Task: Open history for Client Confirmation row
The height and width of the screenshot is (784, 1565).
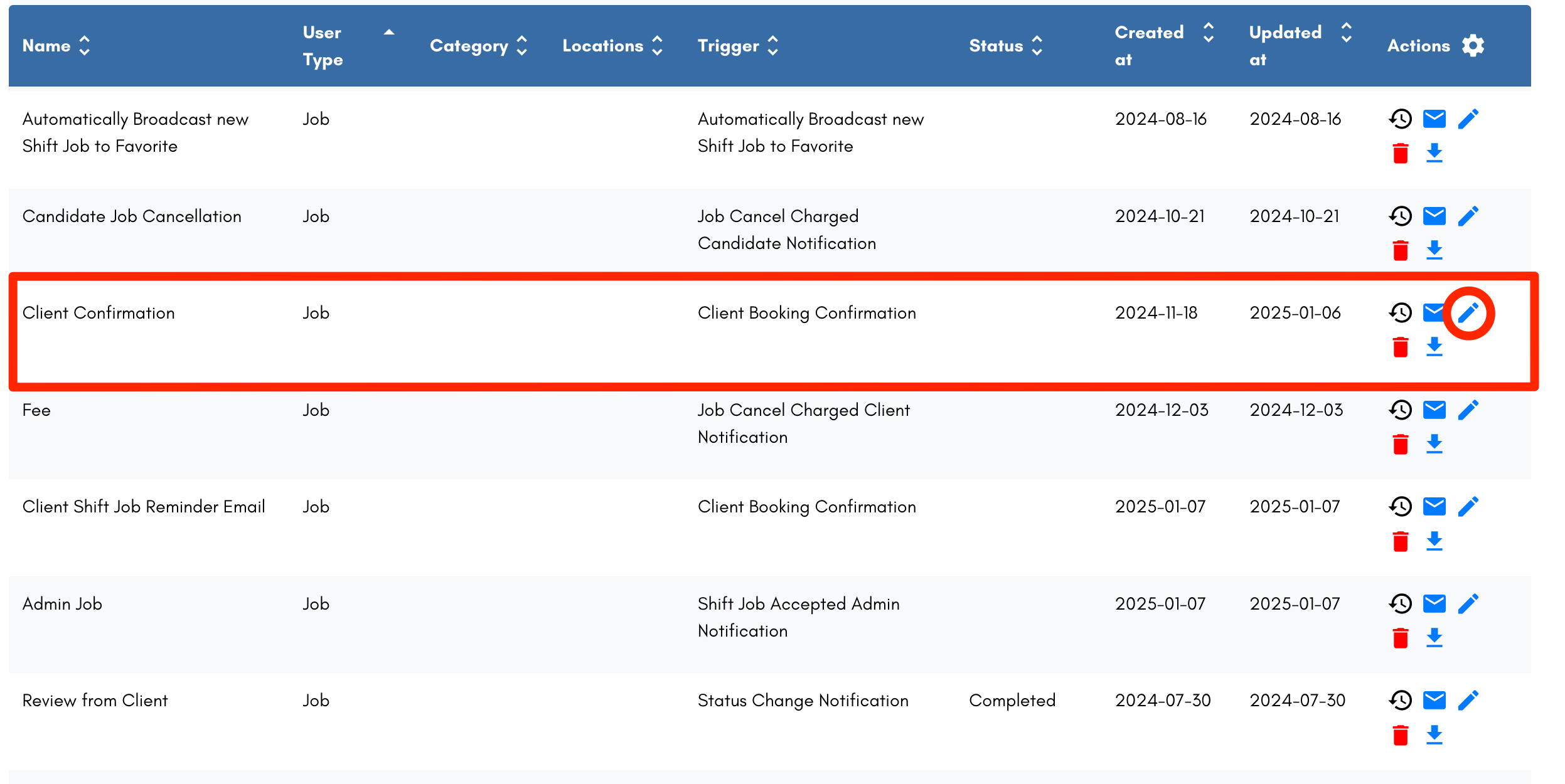Action: [x=1400, y=312]
